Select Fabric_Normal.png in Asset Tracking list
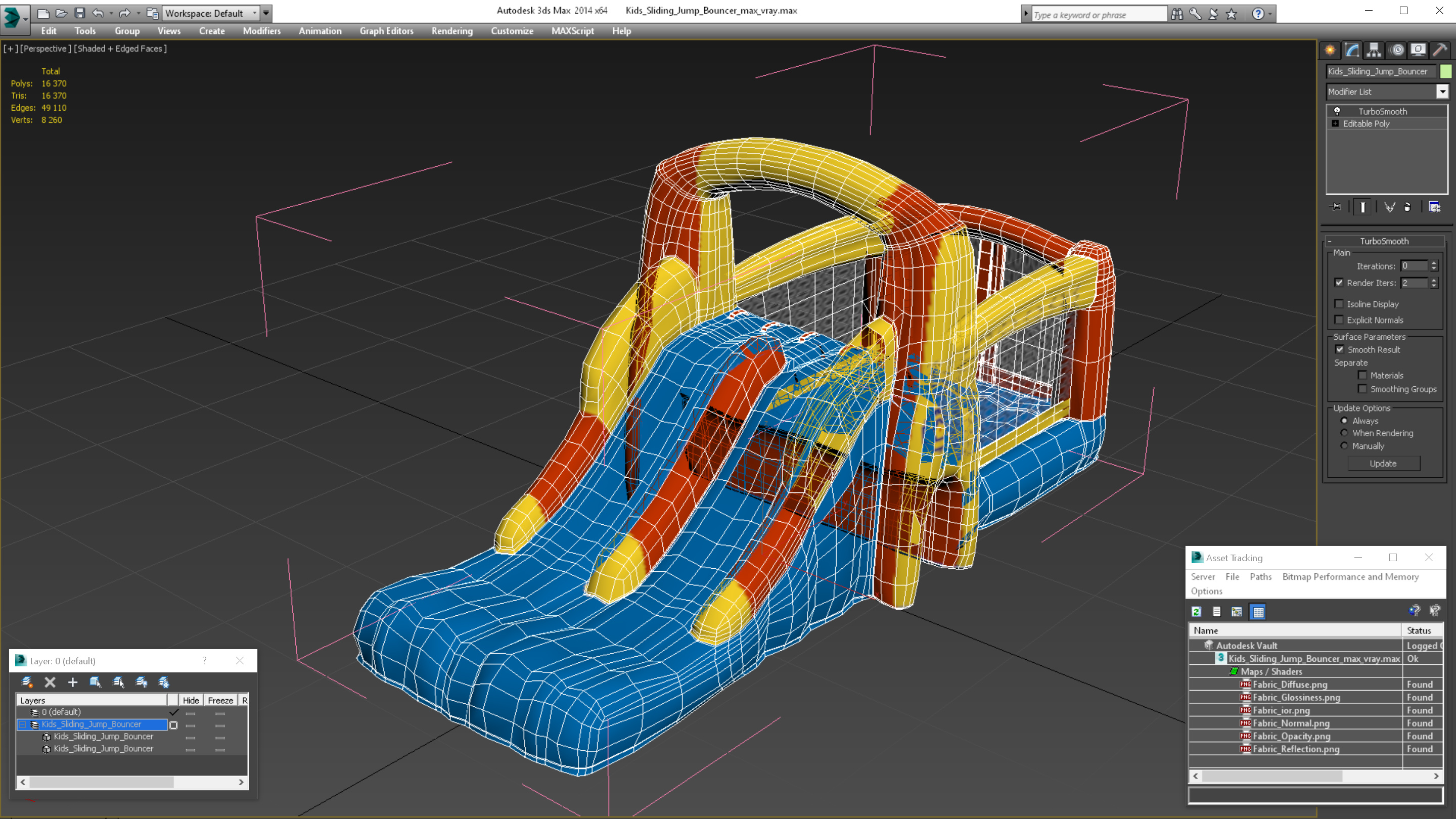Image resolution: width=1456 pixels, height=819 pixels. point(1291,723)
